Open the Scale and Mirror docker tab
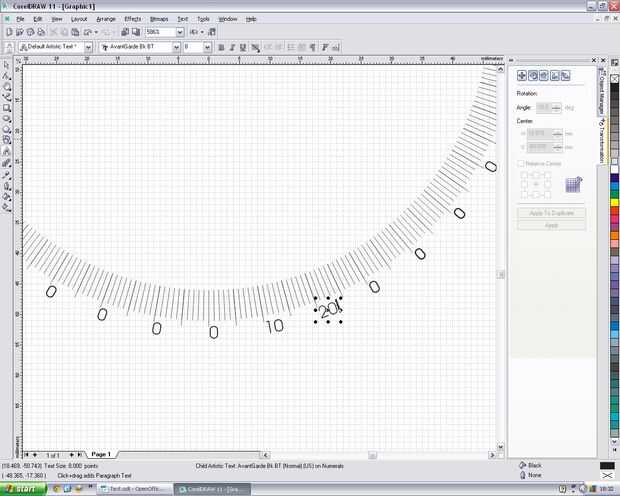 (544, 76)
